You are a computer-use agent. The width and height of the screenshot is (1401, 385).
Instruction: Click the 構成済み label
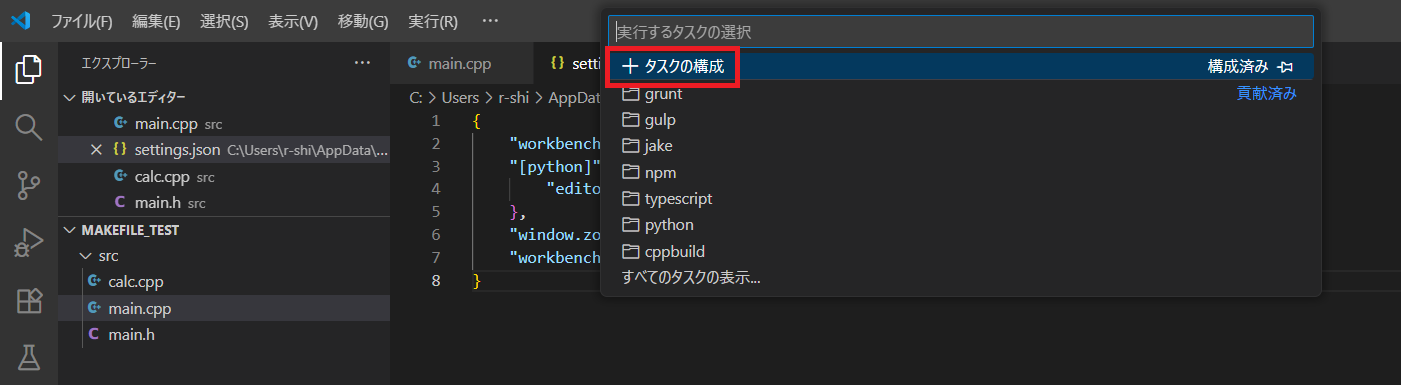point(1238,67)
